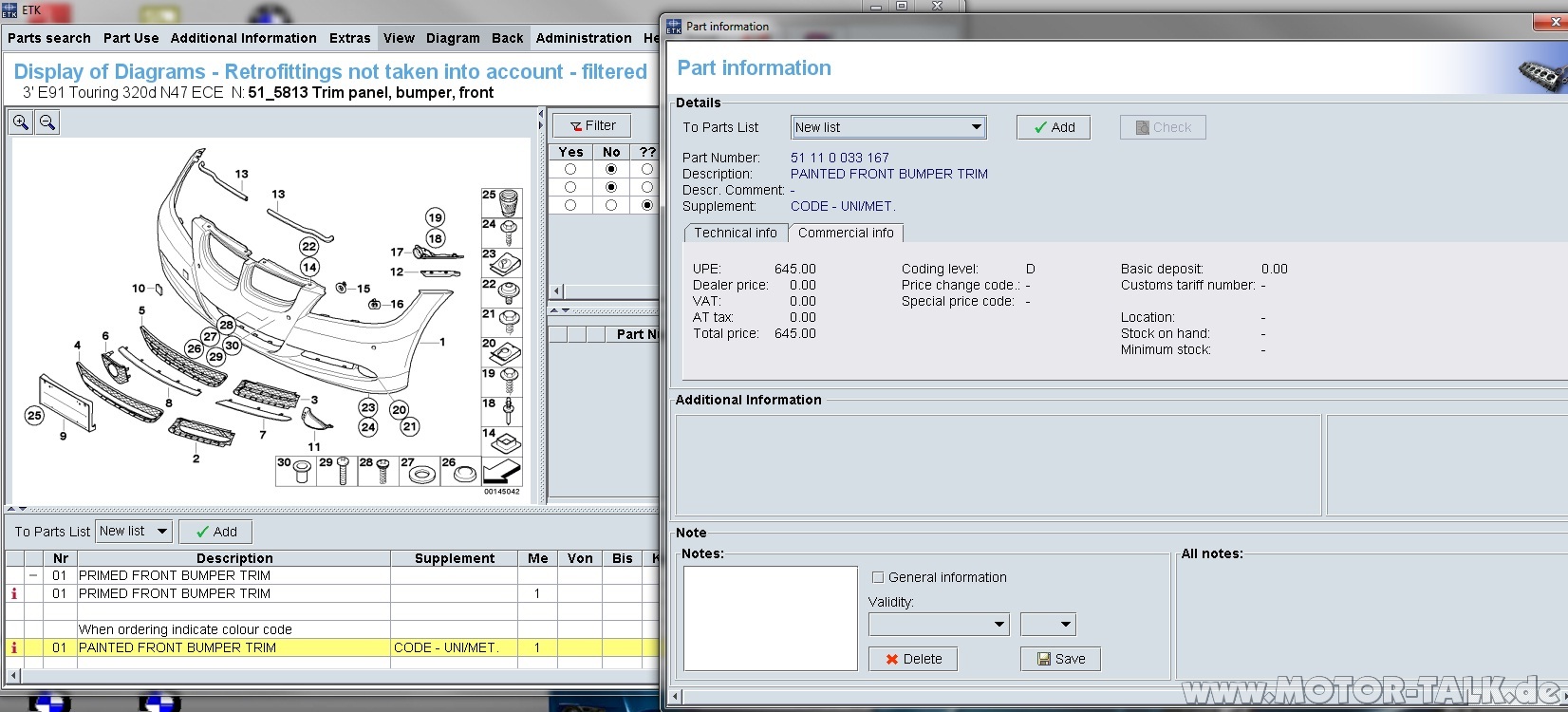Select screw thumbnail 24 in diagram side strip
Image resolution: width=1568 pixels, height=712 pixels.
coord(502,233)
